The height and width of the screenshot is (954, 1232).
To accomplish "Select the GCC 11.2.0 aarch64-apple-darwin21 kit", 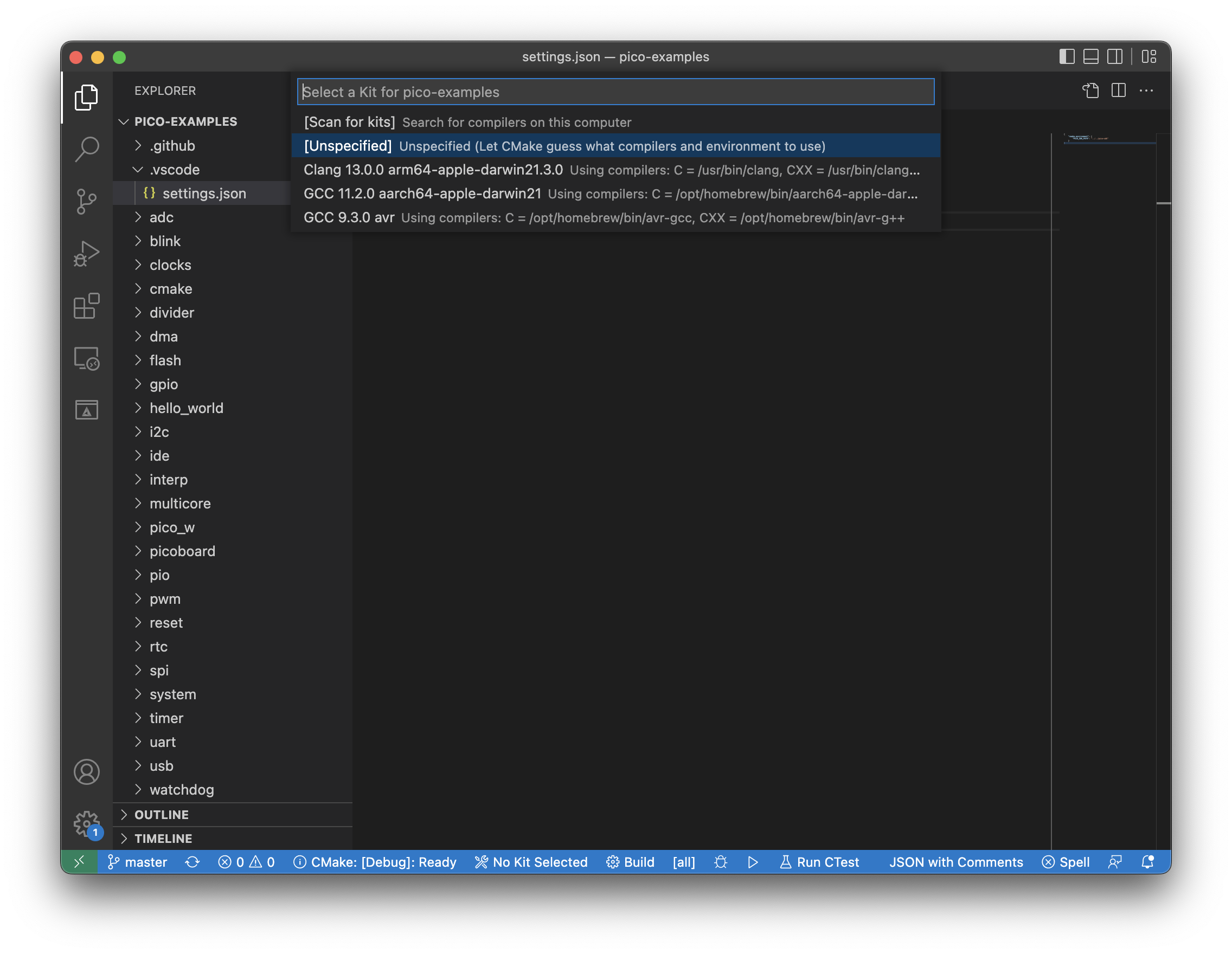I will coord(615,194).
